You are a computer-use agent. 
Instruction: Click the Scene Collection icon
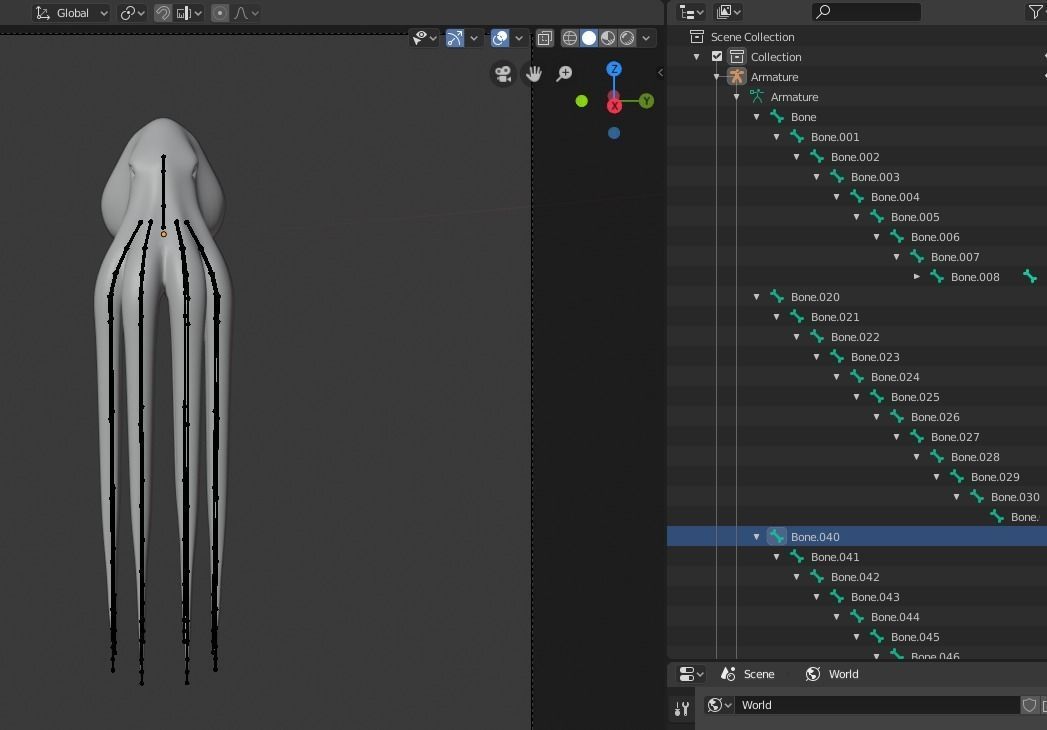click(696, 37)
